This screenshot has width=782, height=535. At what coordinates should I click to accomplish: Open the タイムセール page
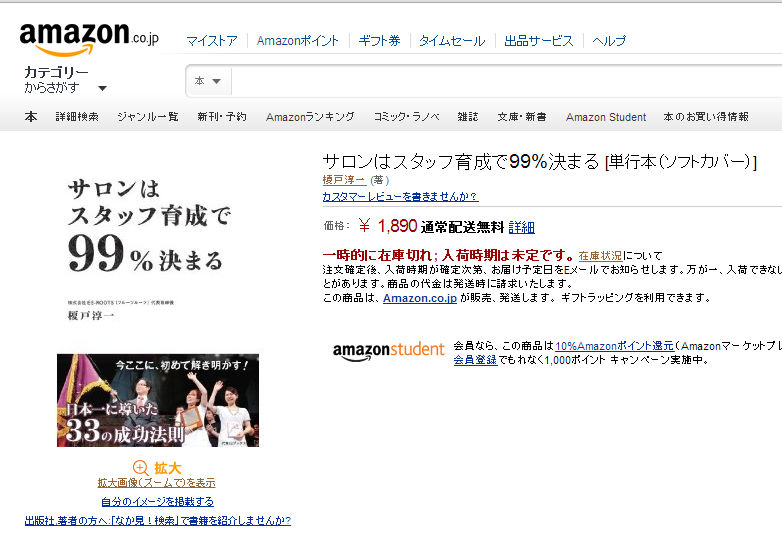452,41
